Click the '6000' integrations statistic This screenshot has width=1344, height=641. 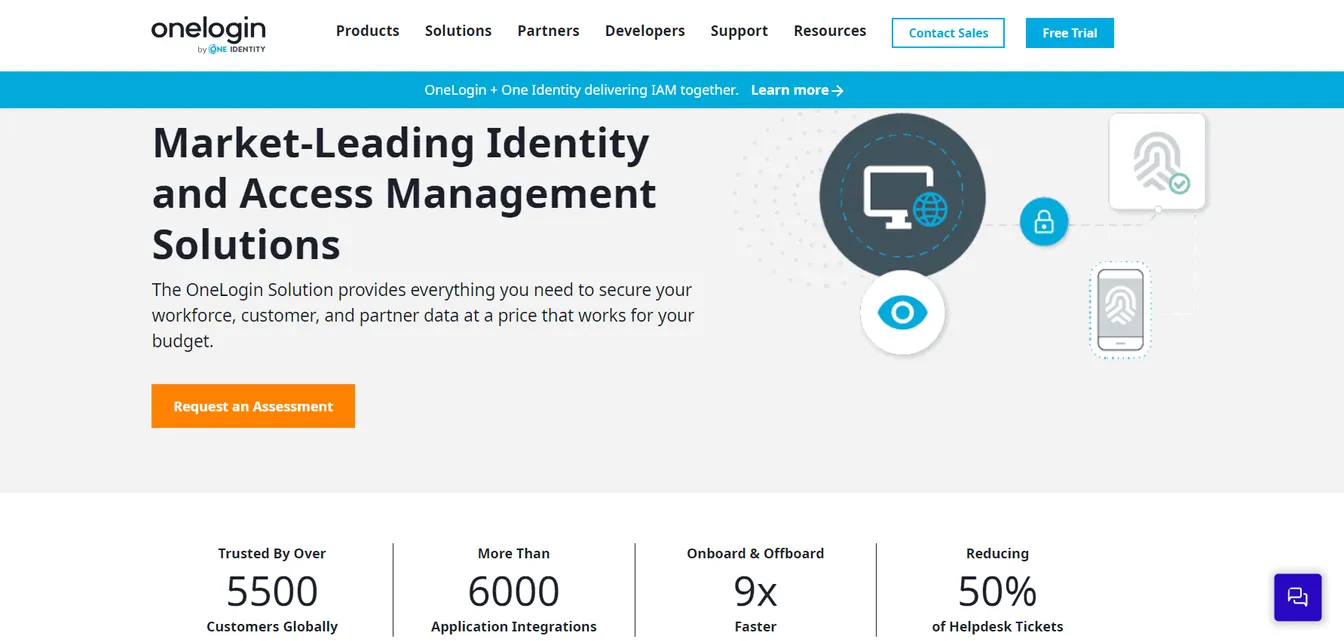514,592
